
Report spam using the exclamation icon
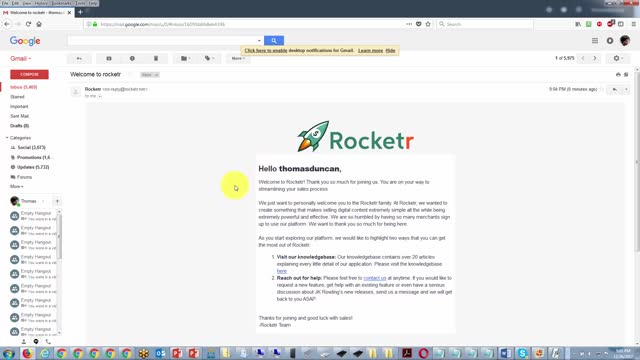pyautogui.click(x=132, y=58)
